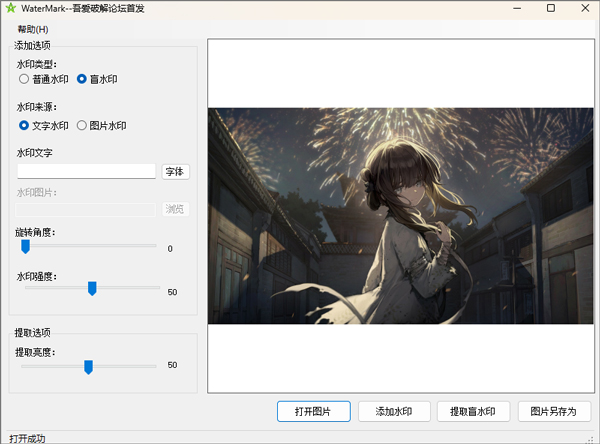The height and width of the screenshot is (444, 600).
Task: Click the 添加选项 group title
Action: pos(32,46)
